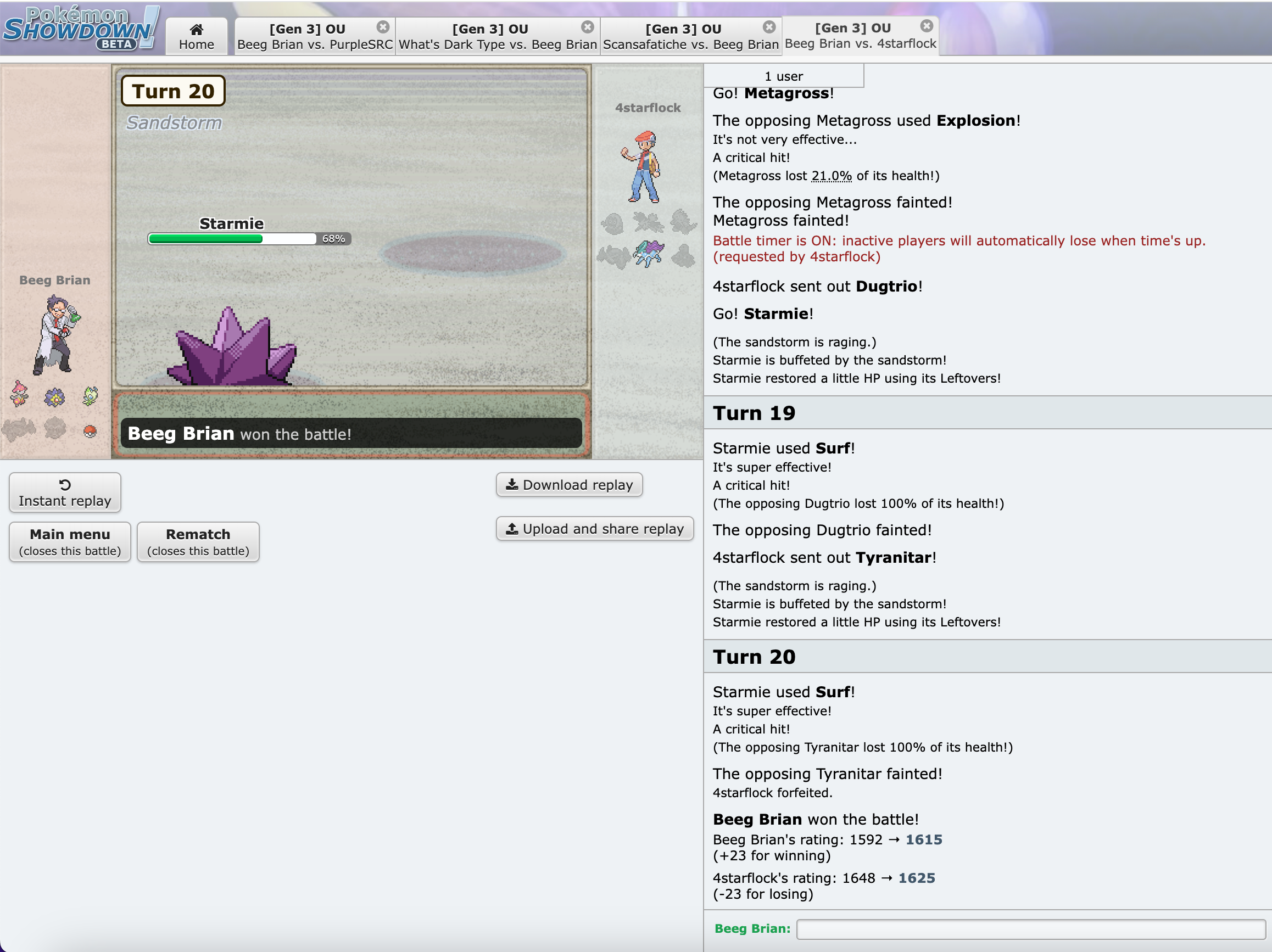Click Starmie's 68% health bar
Viewport: 1272px width, 952px height.
[249, 239]
